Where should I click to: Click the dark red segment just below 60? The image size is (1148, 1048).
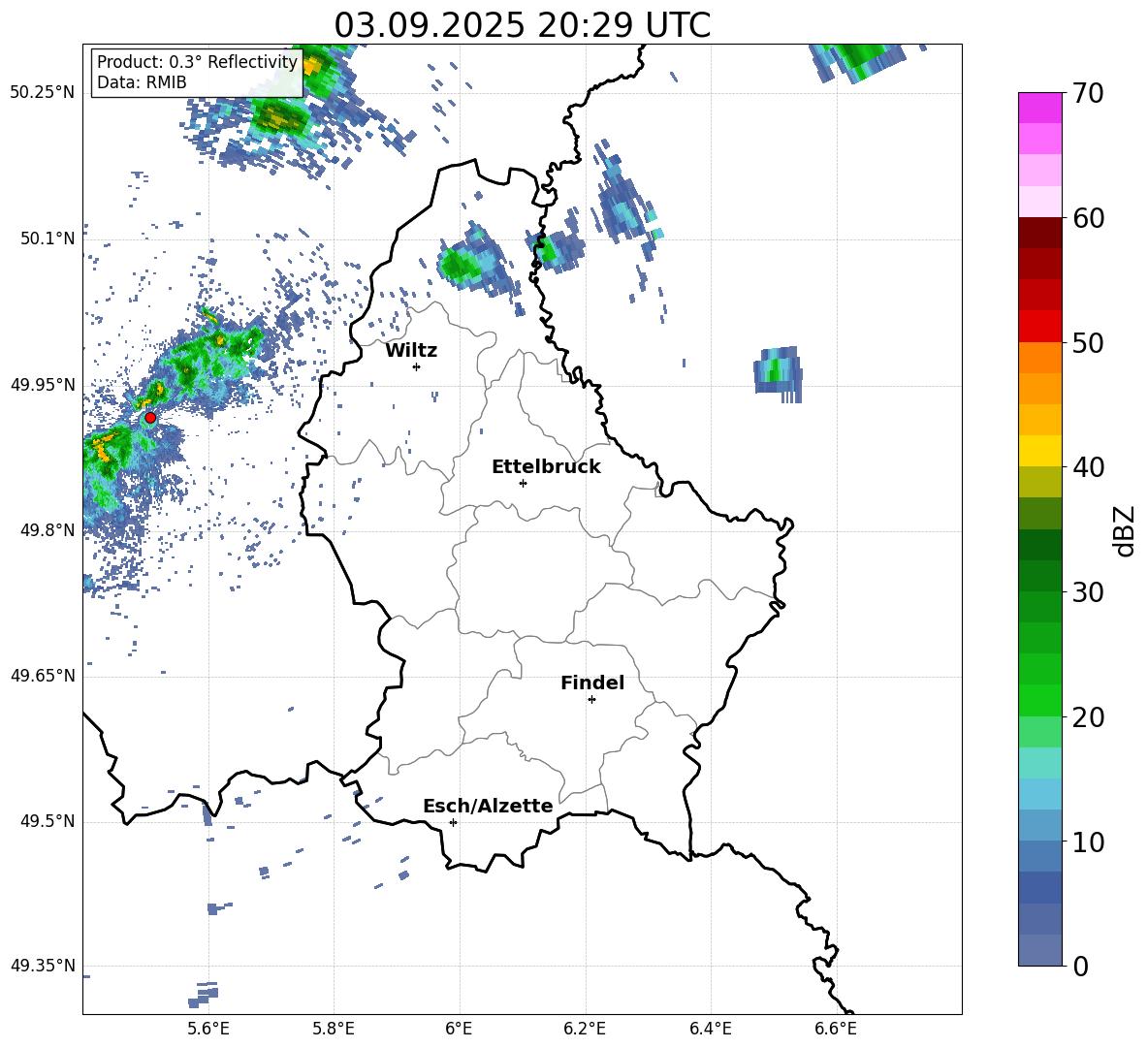tap(1039, 233)
